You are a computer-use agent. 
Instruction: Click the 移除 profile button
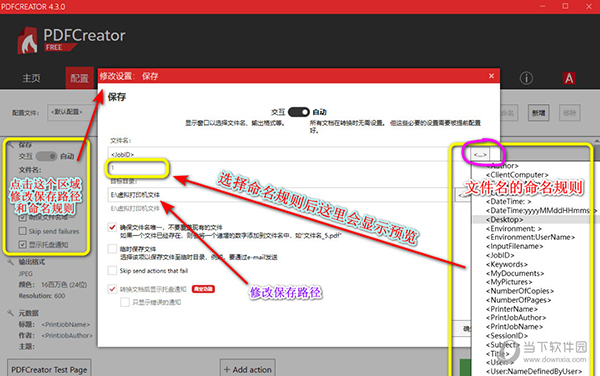[x=570, y=113]
